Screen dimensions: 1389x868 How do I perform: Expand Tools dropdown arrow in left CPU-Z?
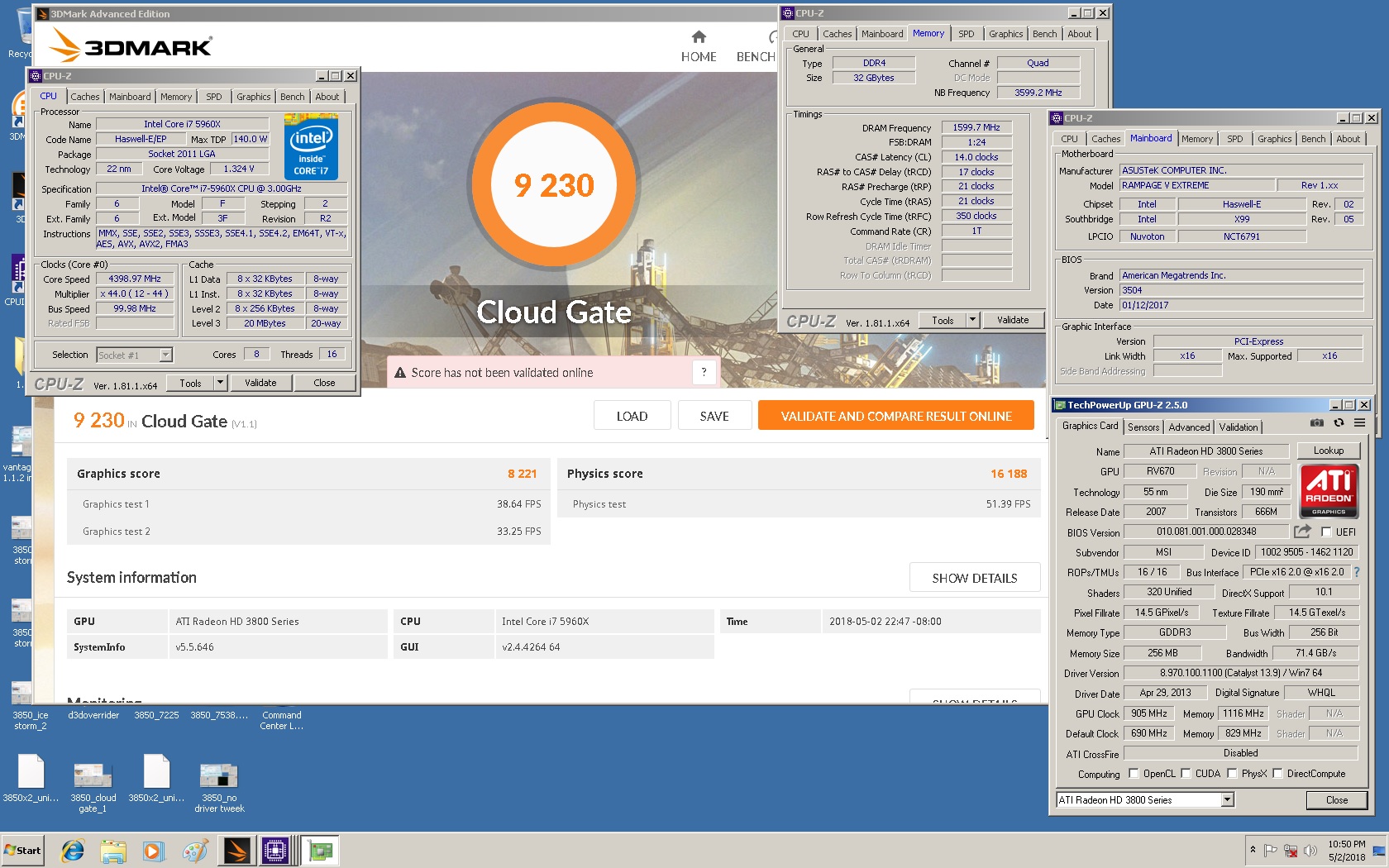[220, 383]
